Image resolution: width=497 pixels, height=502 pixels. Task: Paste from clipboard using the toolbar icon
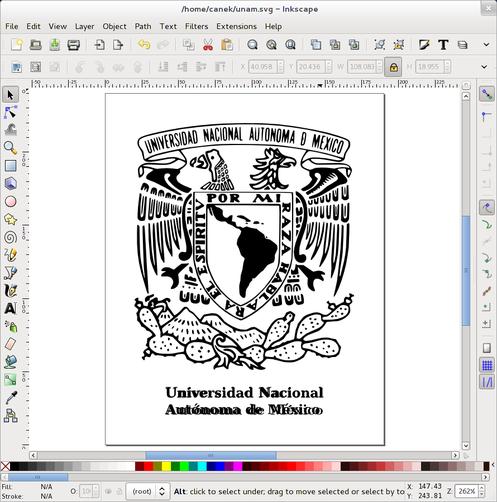point(227,44)
